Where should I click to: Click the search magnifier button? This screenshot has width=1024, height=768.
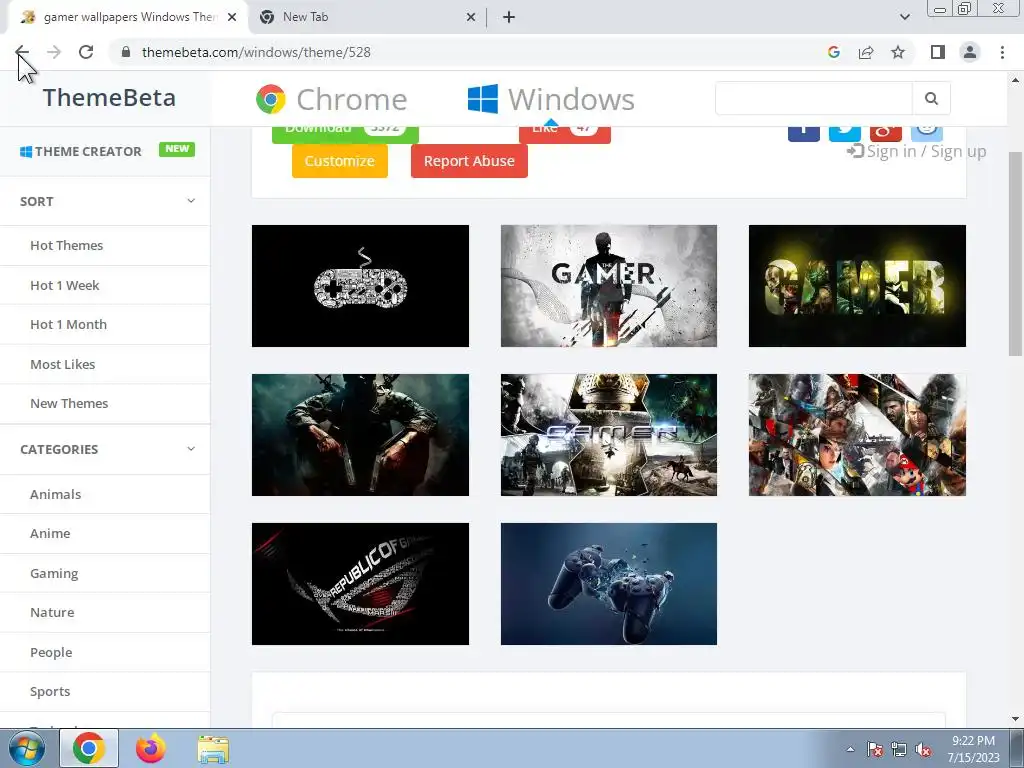[931, 99]
